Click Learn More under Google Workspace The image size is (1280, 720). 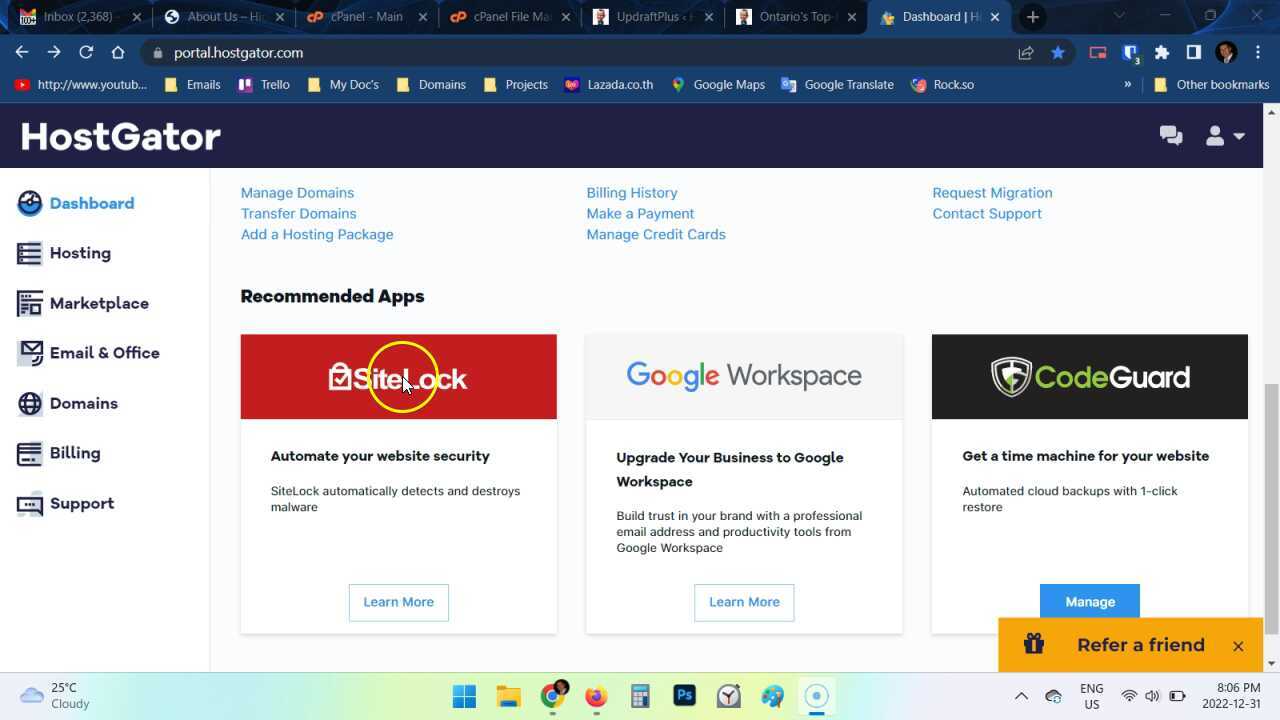pos(744,602)
